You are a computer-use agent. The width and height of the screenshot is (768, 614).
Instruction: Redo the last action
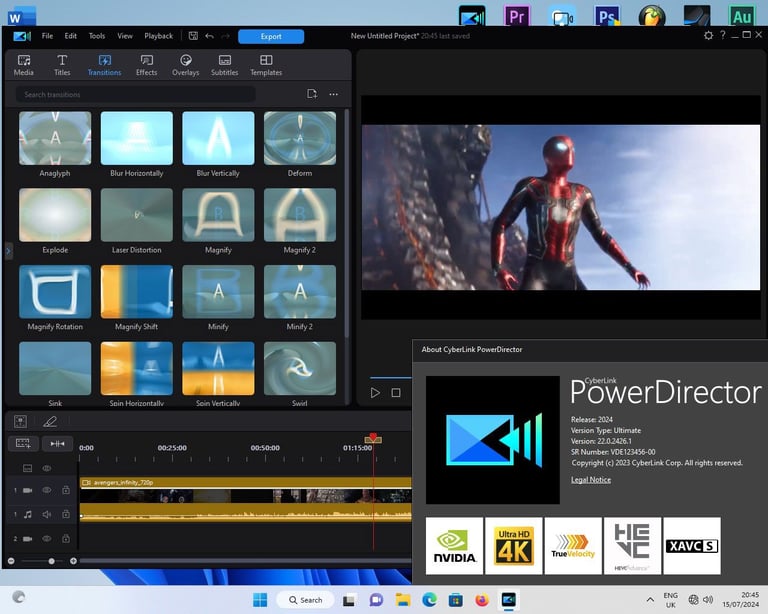[225, 36]
